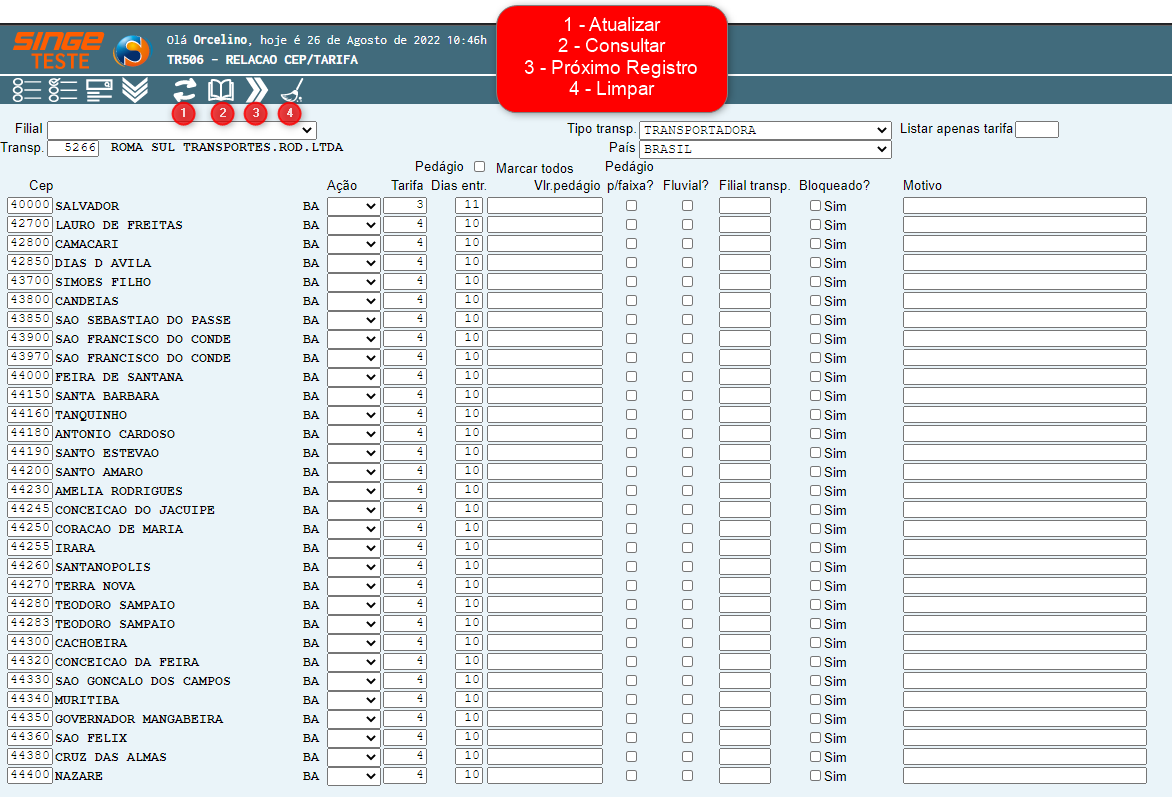
Task: Click the Limpar broom icon
Action: pyautogui.click(x=292, y=90)
